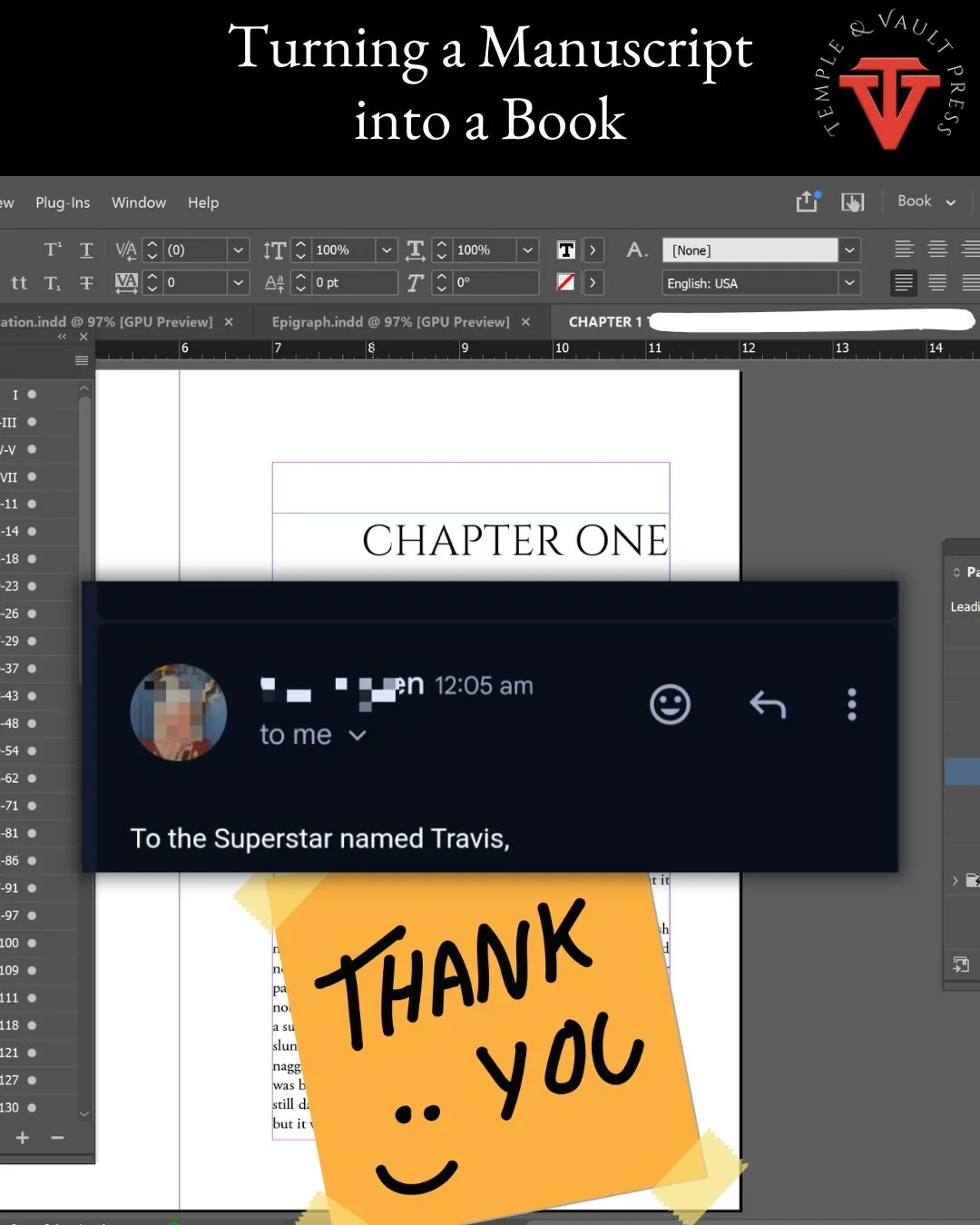The width and height of the screenshot is (980, 1225).
Task: Click the Book panel scroll-down arrow
Action: pos(84,1113)
